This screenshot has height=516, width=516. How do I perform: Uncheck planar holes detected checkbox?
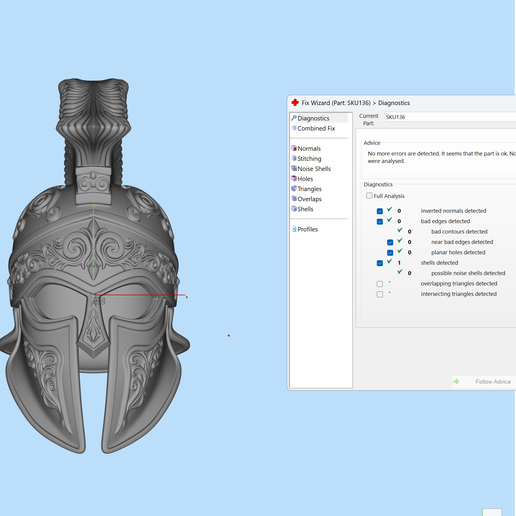tap(390, 253)
